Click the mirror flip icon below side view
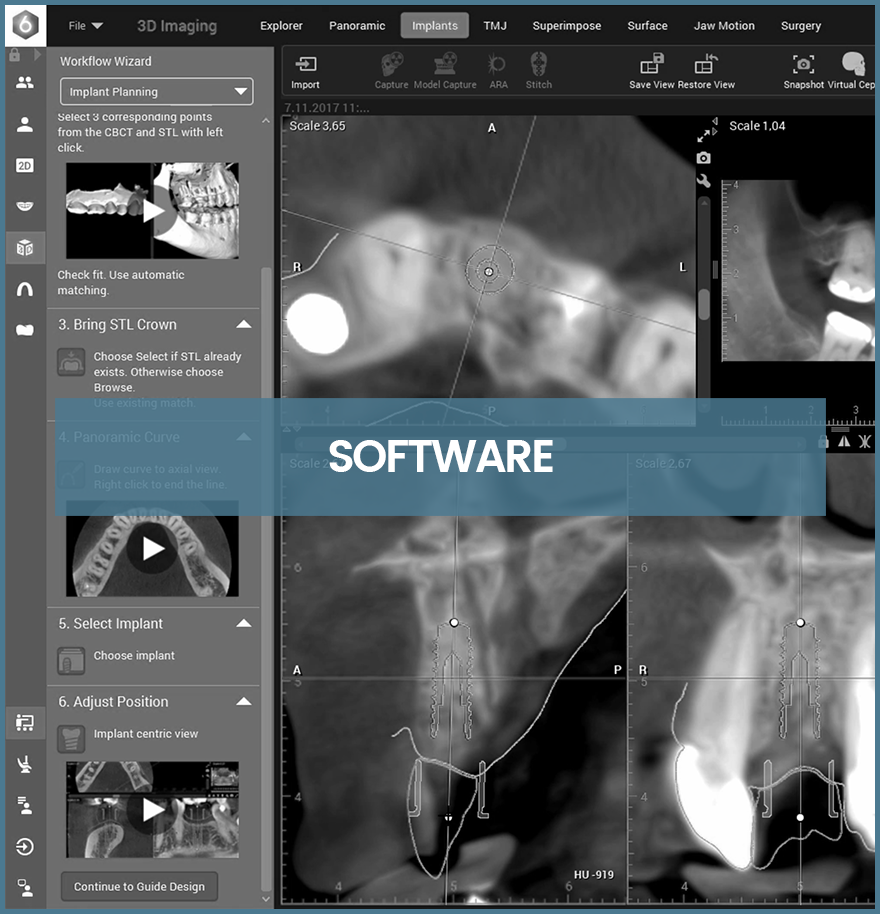The image size is (880, 914). click(844, 442)
